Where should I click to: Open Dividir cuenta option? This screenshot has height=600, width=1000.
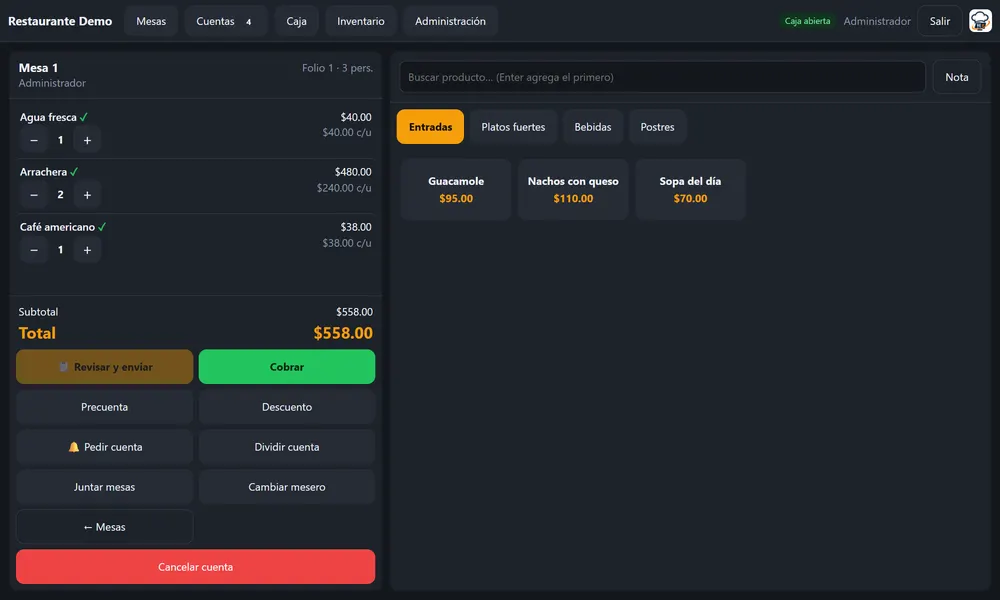pos(287,447)
